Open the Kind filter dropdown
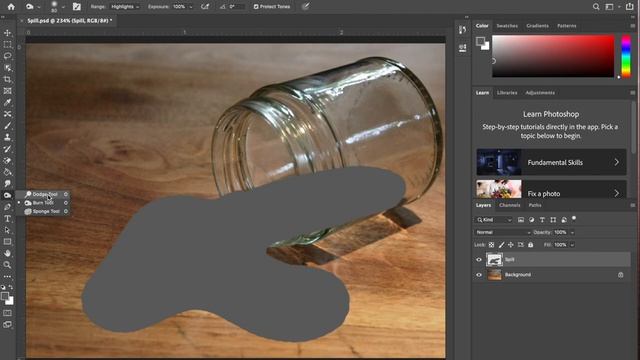This screenshot has width=640, height=360. click(x=494, y=220)
